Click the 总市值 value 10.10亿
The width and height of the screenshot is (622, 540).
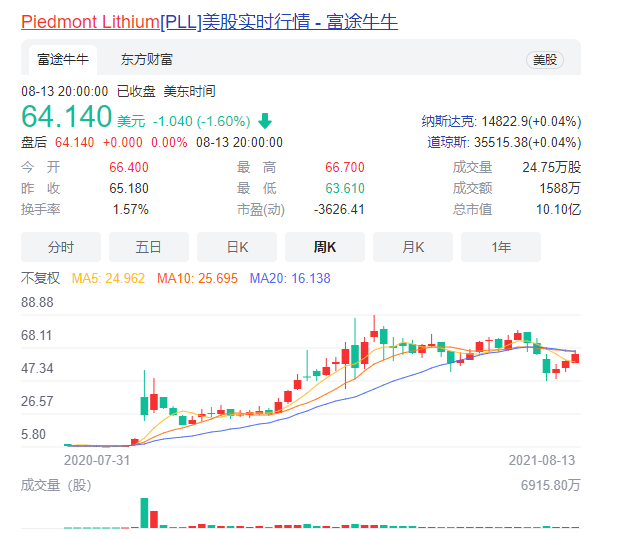click(x=559, y=209)
